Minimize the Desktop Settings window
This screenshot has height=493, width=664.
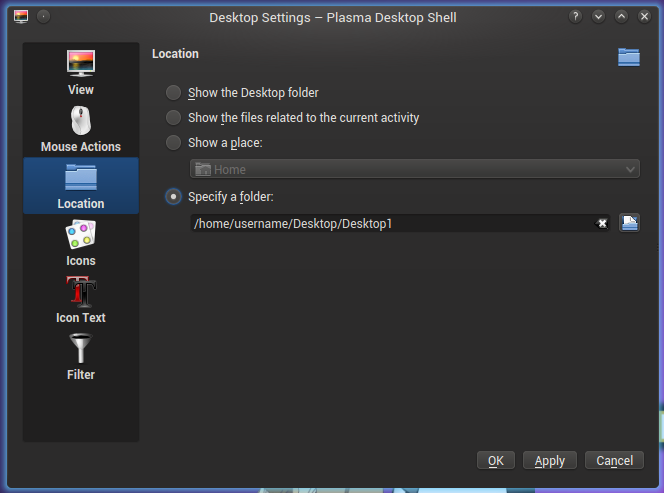pos(598,17)
